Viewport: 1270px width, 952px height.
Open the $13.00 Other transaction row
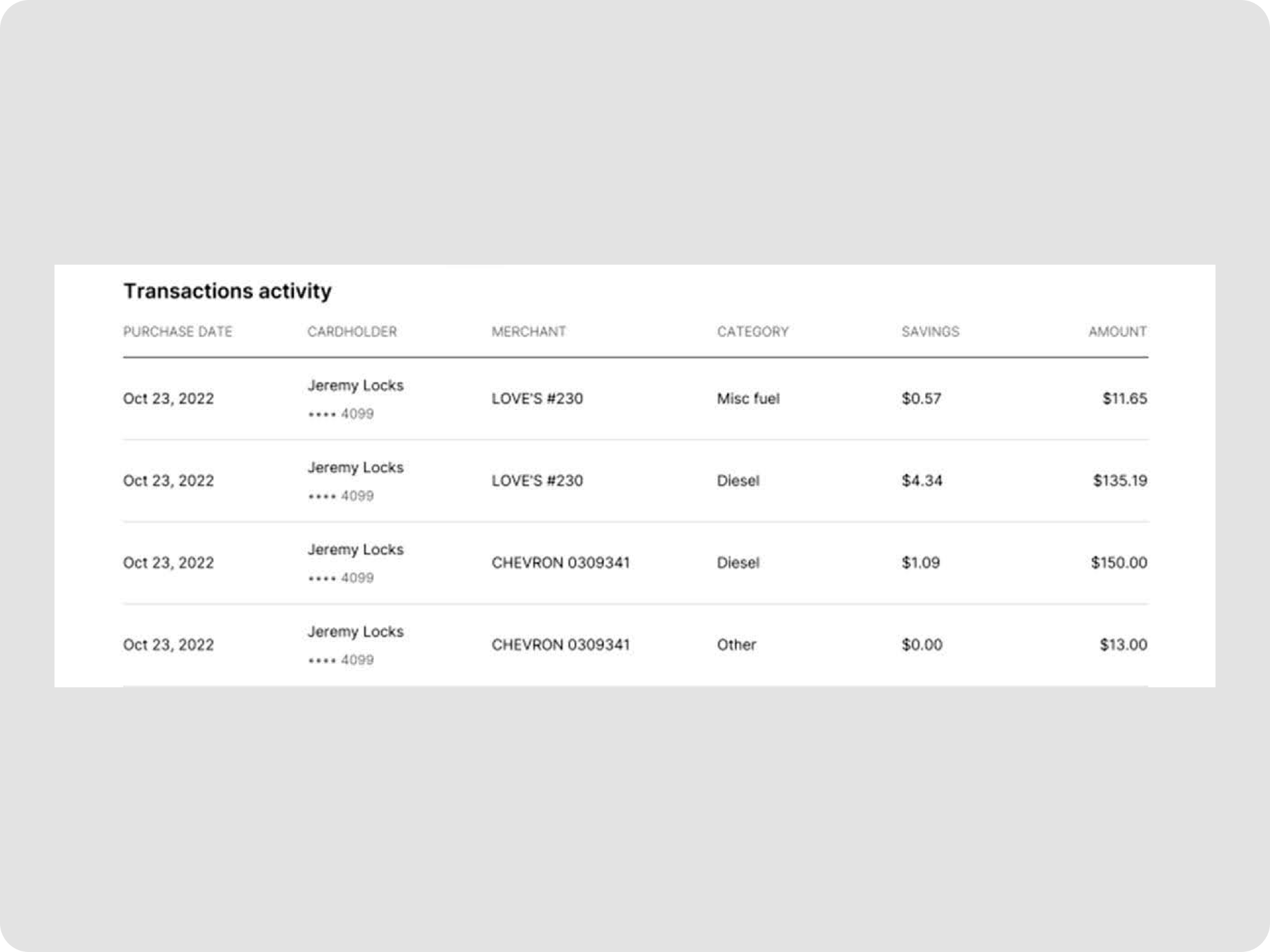(1122, 645)
